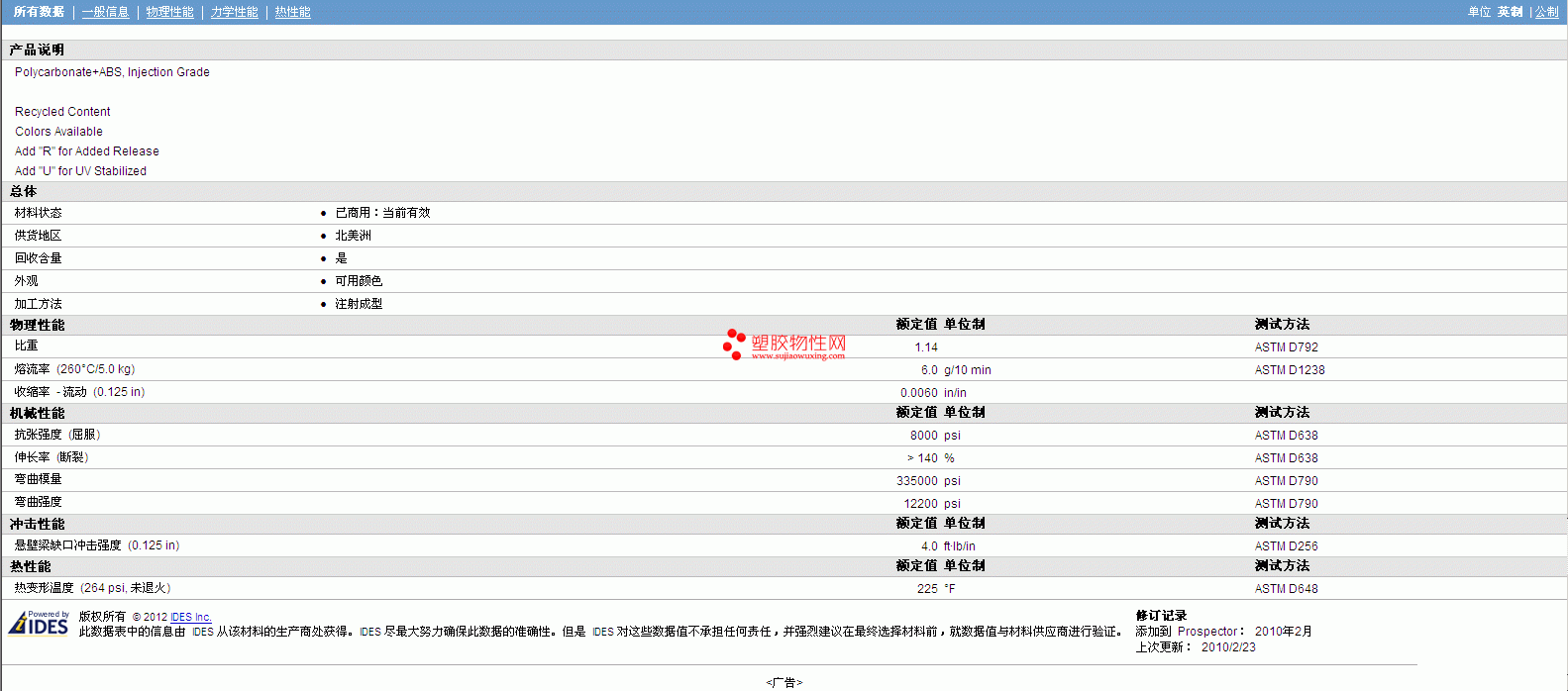This screenshot has width=1568, height=691.
Task: Switch to the 热性能 tab
Action: click(x=292, y=12)
